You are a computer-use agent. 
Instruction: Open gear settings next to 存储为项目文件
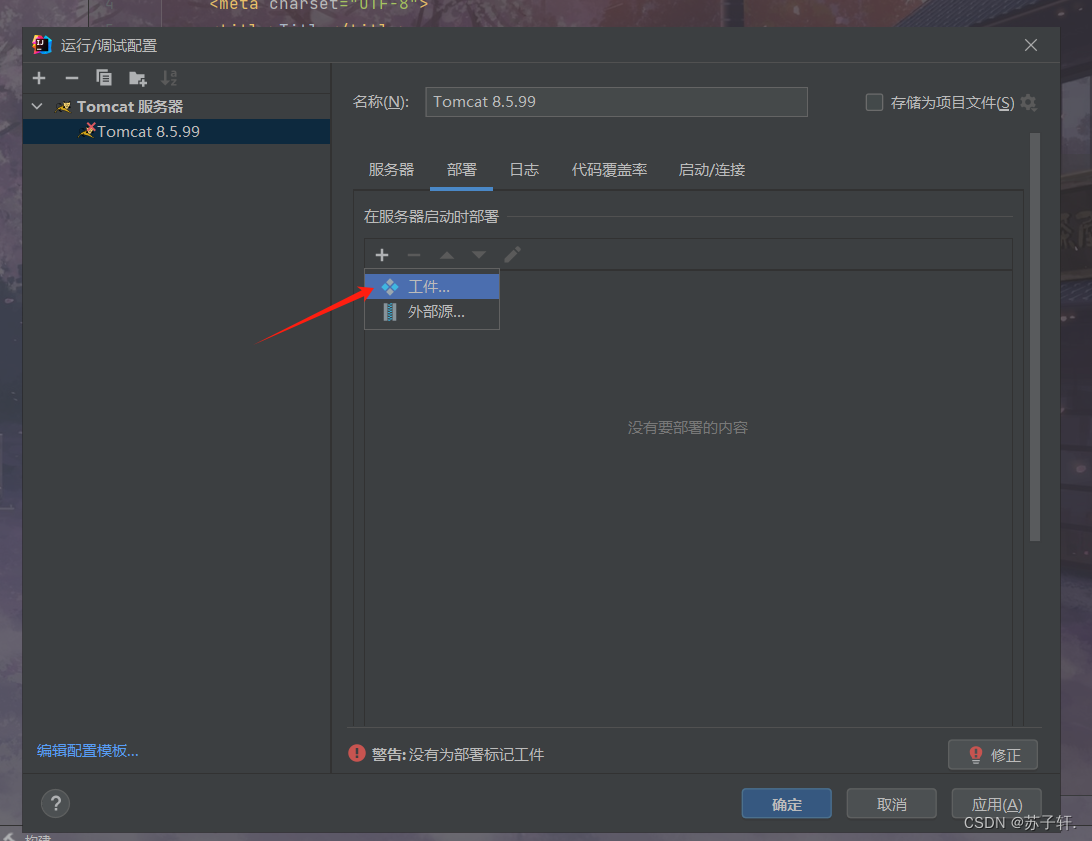click(1028, 103)
